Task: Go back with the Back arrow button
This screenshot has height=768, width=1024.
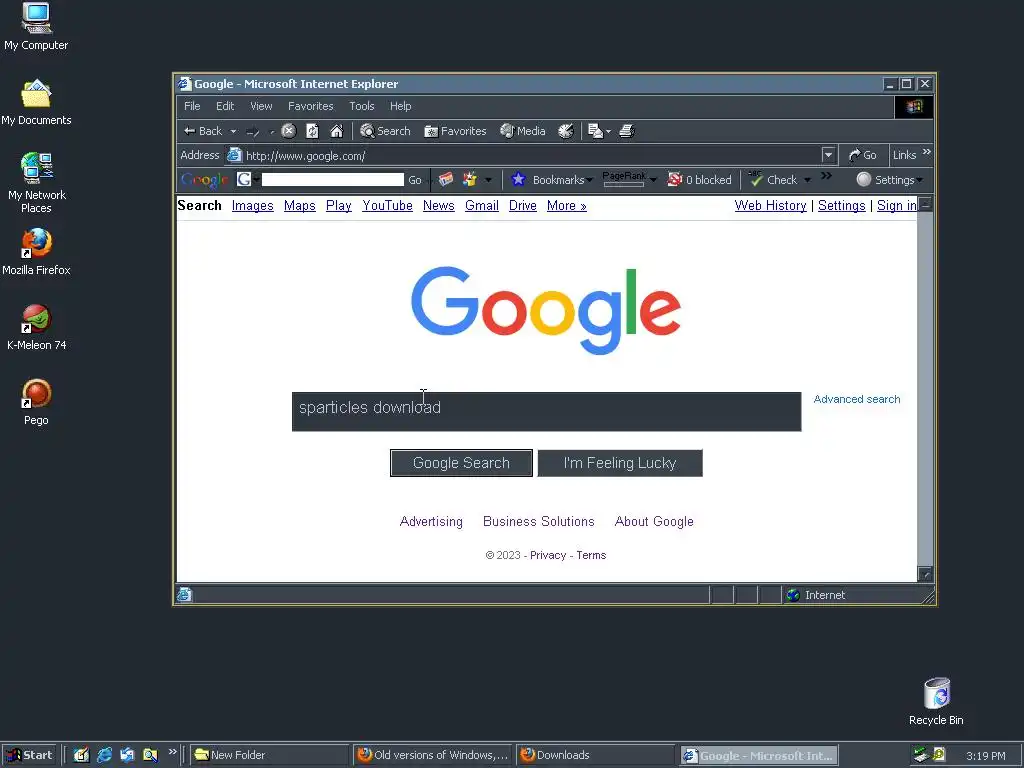Action: pos(203,131)
